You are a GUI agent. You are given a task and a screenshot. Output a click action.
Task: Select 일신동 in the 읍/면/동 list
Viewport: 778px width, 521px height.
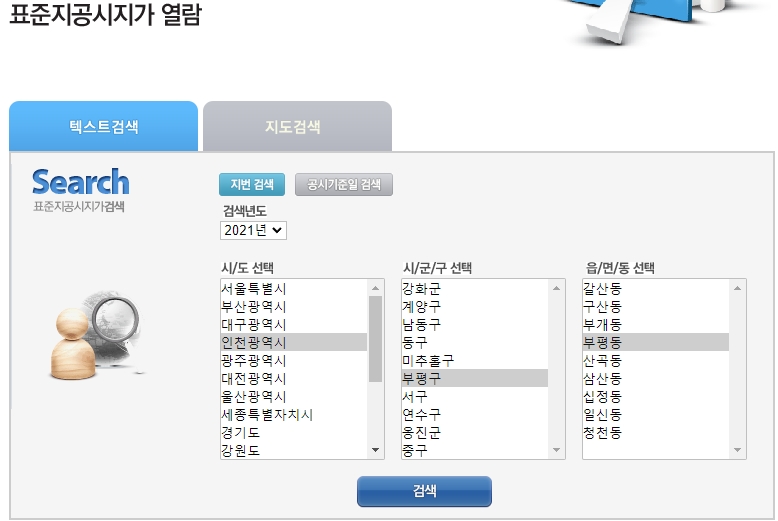pyautogui.click(x=656, y=414)
